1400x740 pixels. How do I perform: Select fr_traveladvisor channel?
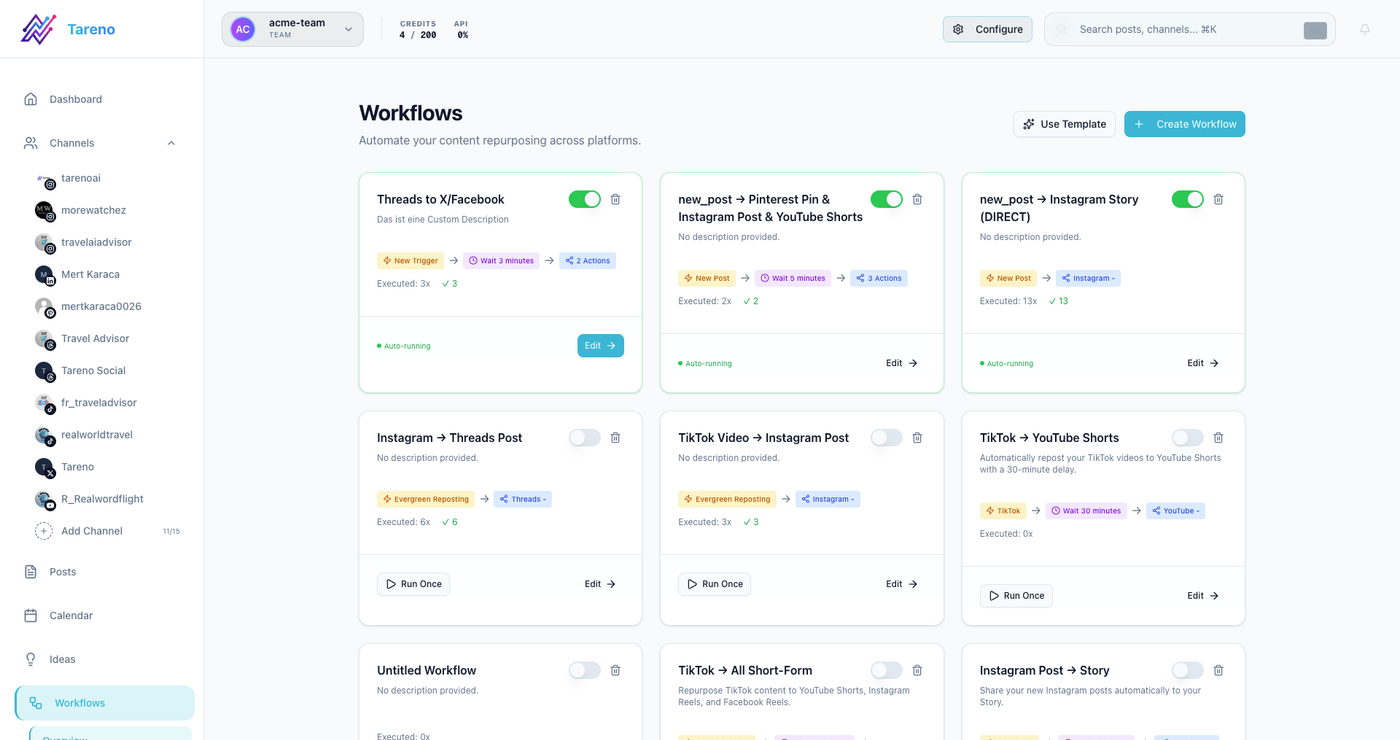click(x=101, y=402)
